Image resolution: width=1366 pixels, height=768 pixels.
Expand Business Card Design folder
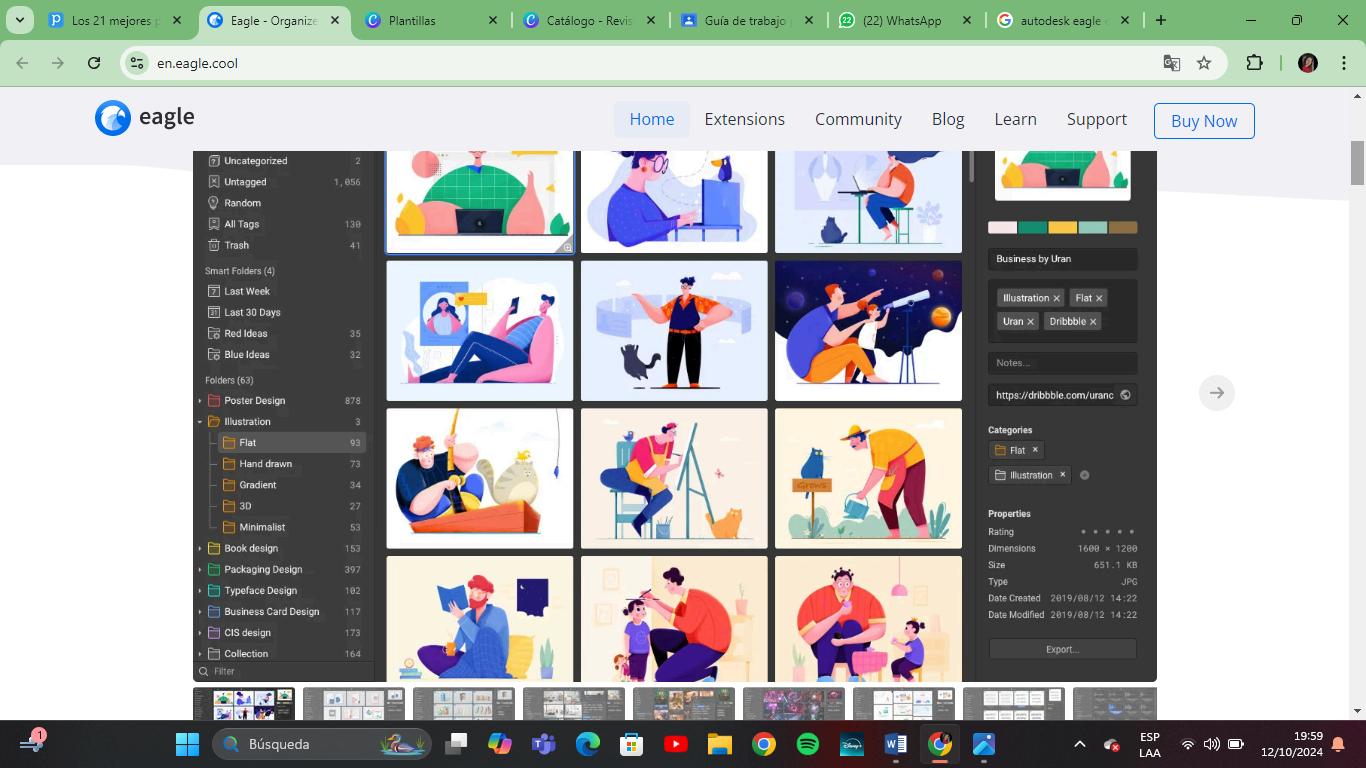pyautogui.click(x=200, y=612)
